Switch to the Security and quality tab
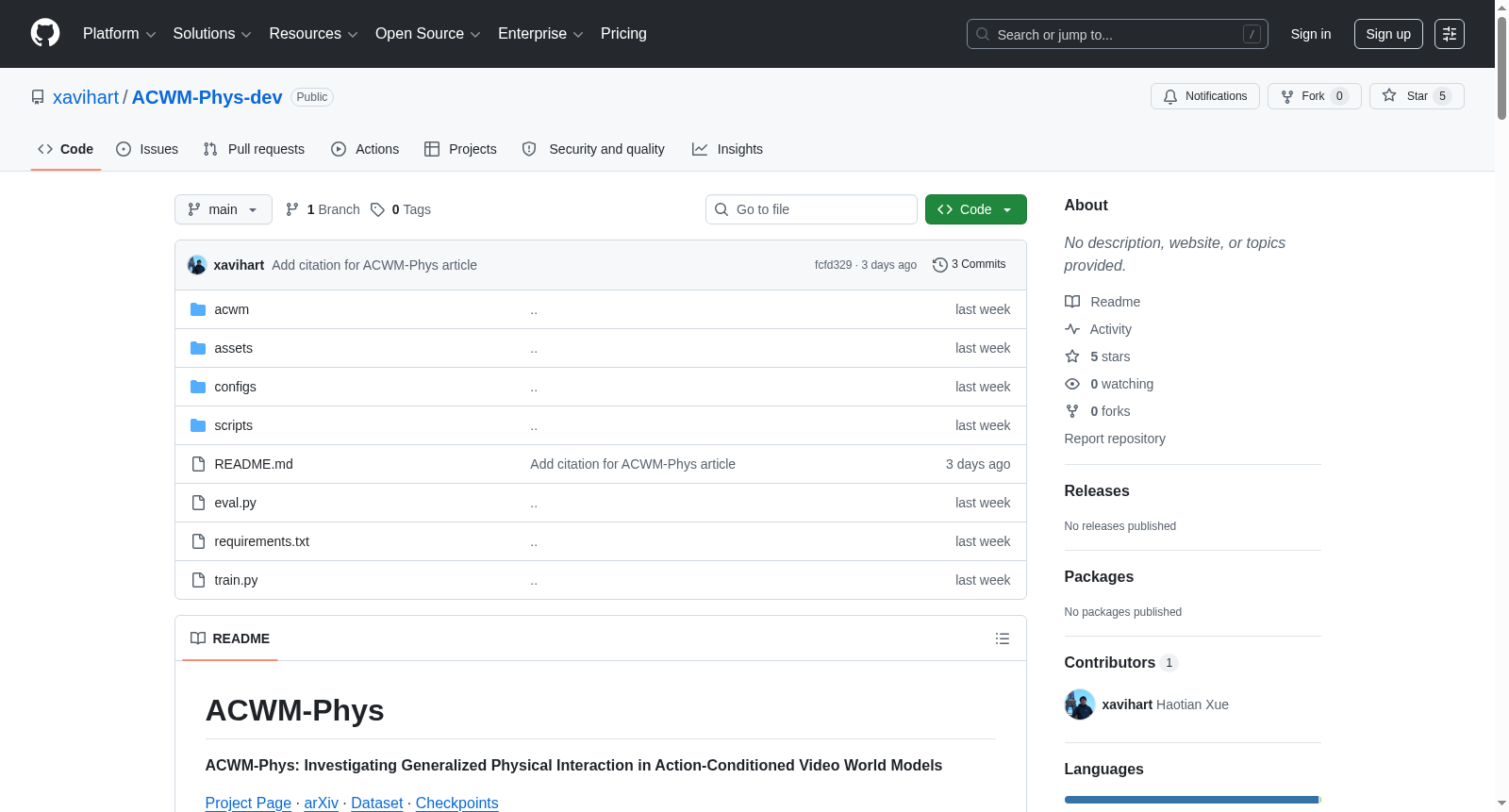Screen dimensions: 1509x812 [x=593, y=149]
